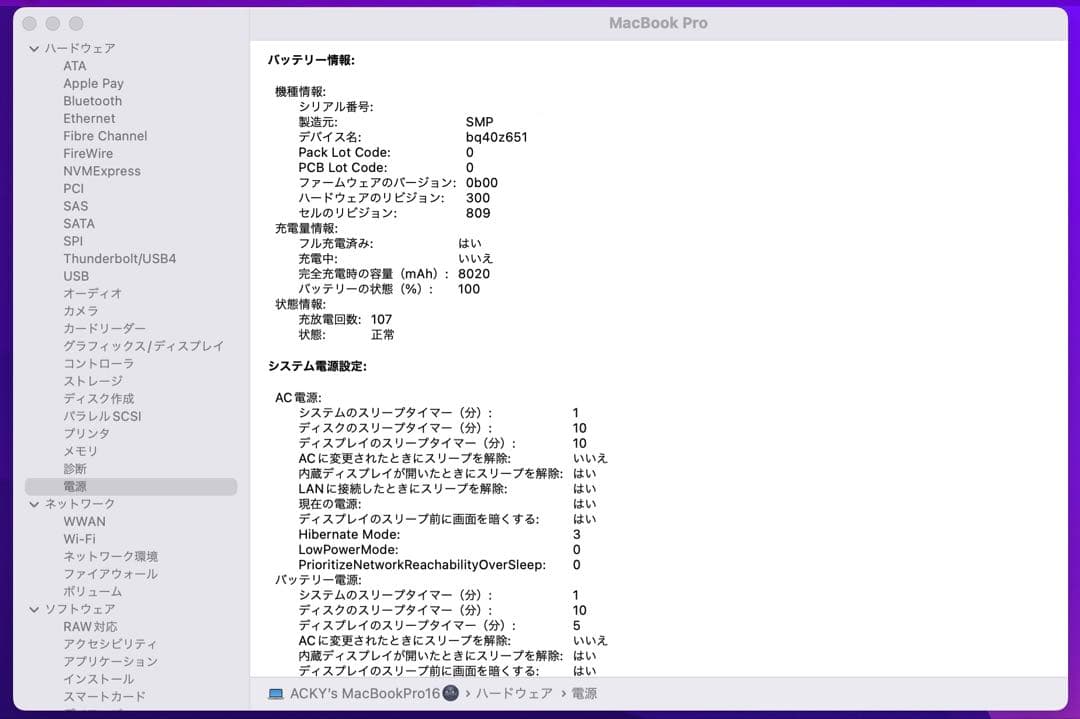Viewport: 1080px width, 719px height.
Task: Collapse the ネットワーク section in the sidebar
Action: pyautogui.click(x=33, y=504)
